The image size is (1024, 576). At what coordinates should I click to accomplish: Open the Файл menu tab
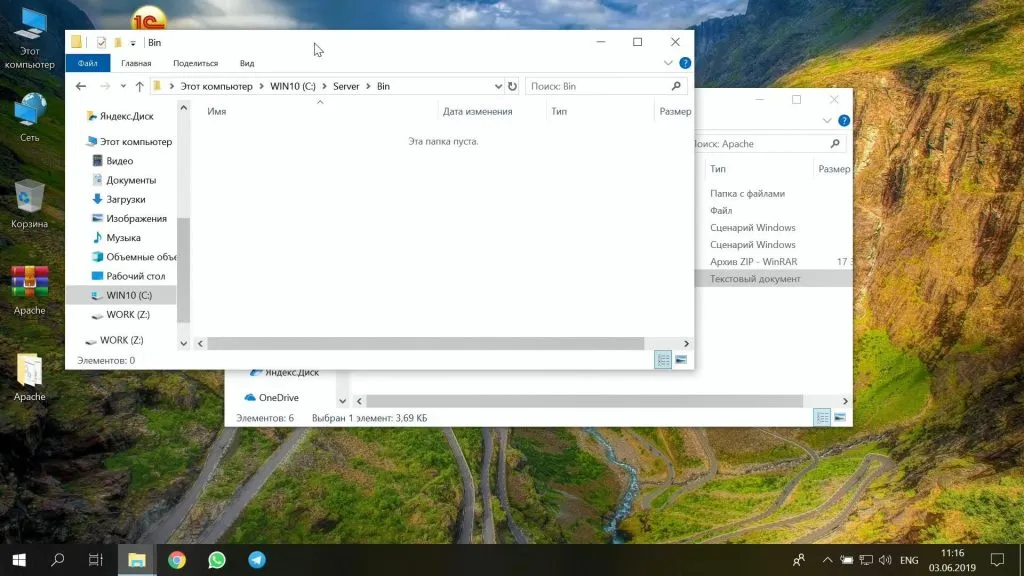(x=87, y=63)
